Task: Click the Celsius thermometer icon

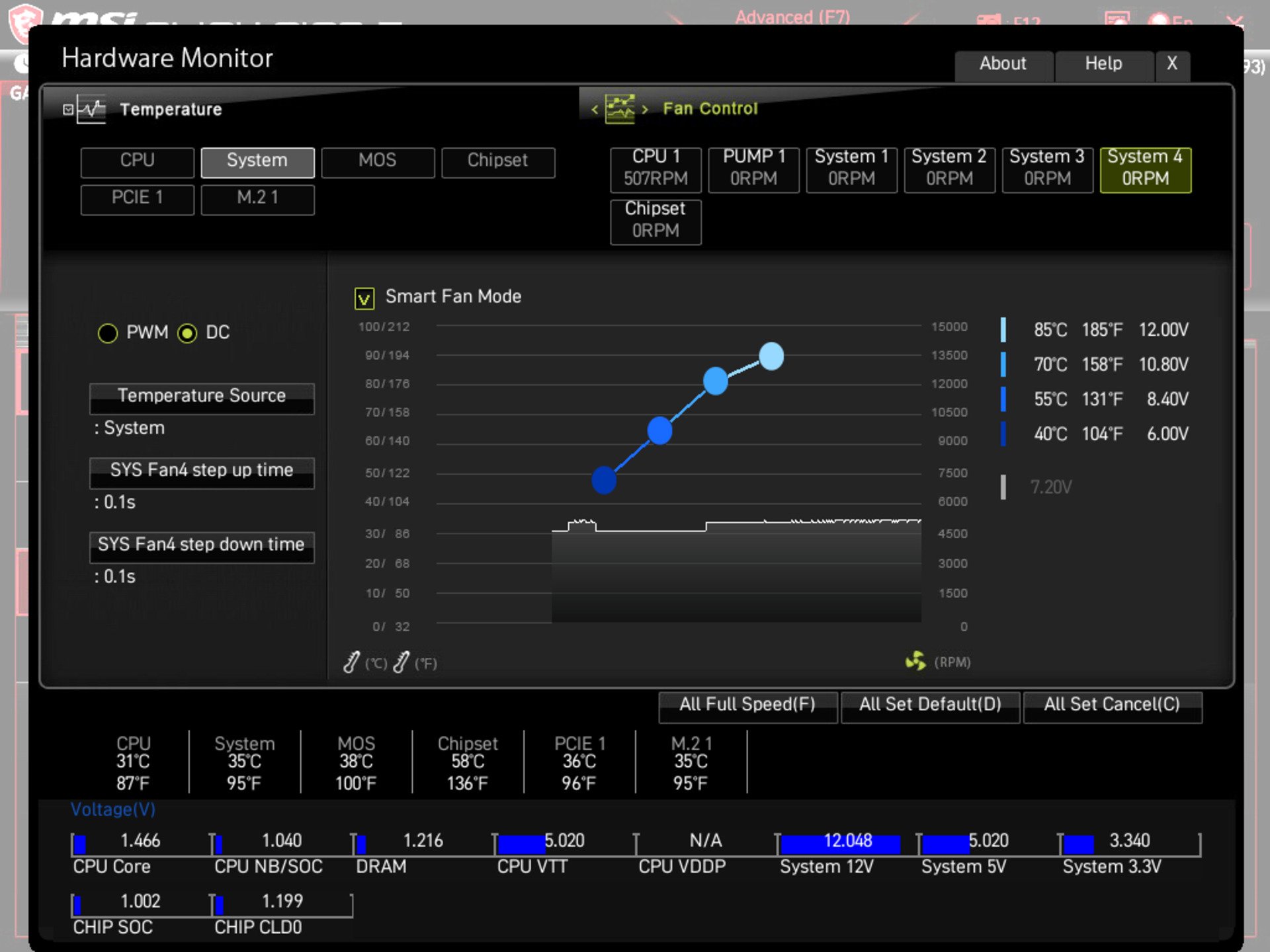Action: point(352,662)
